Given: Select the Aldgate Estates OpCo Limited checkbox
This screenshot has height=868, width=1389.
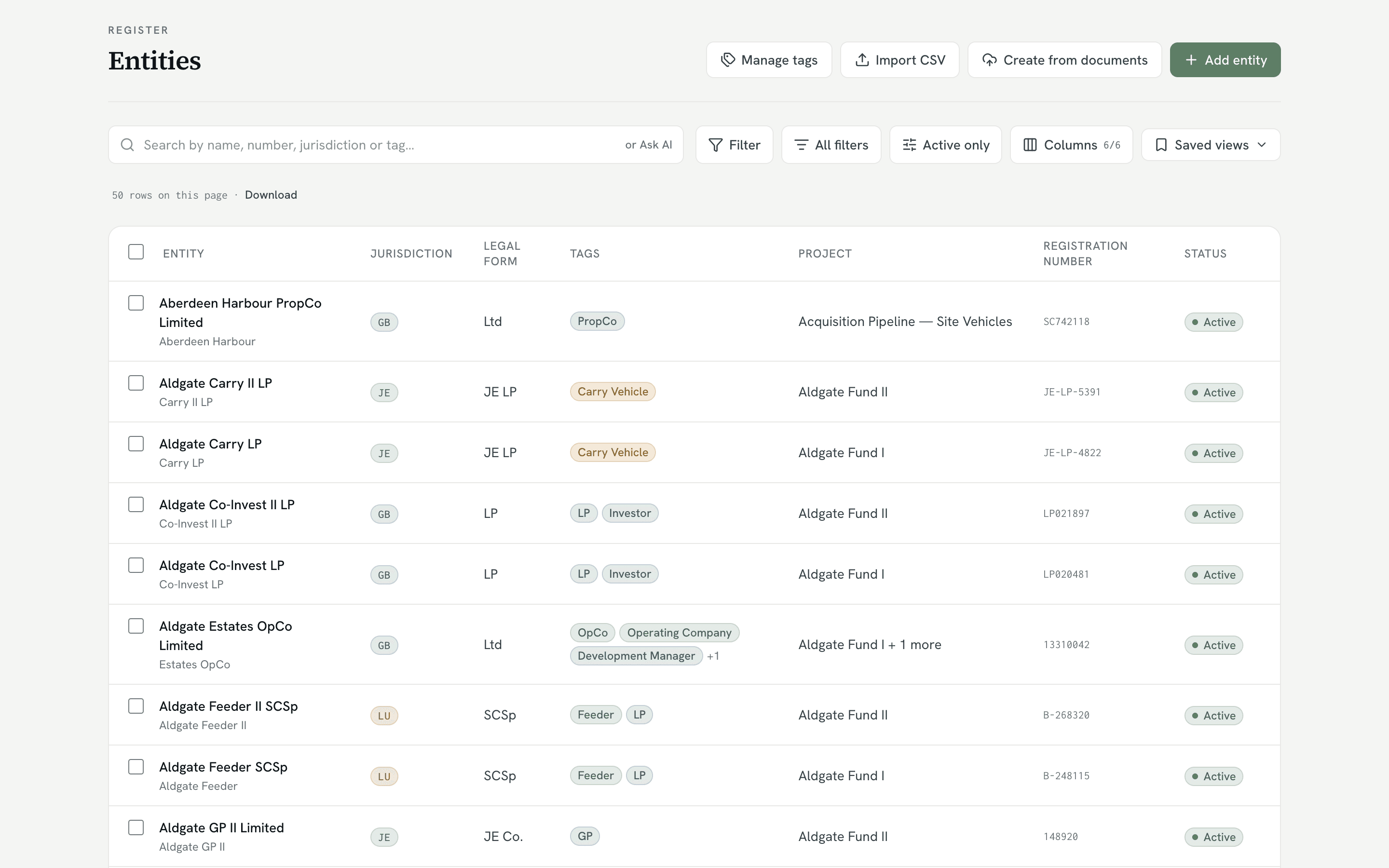Looking at the screenshot, I should pos(136,626).
